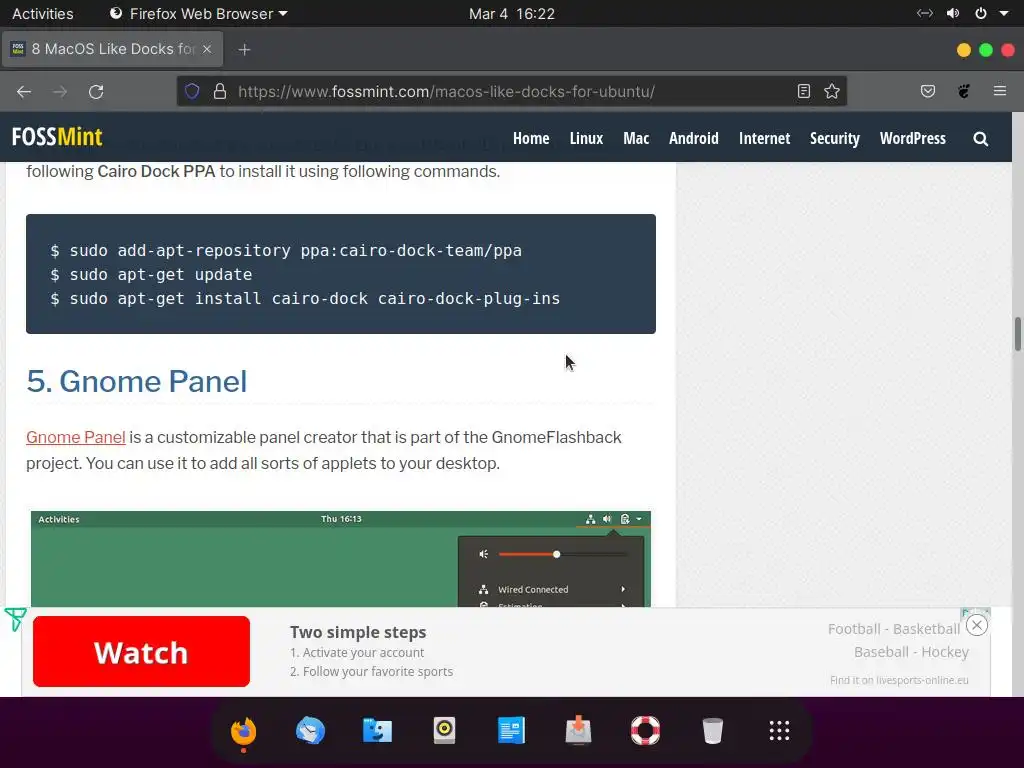Close the 8 MacOS Like Docks tab

coord(207,49)
